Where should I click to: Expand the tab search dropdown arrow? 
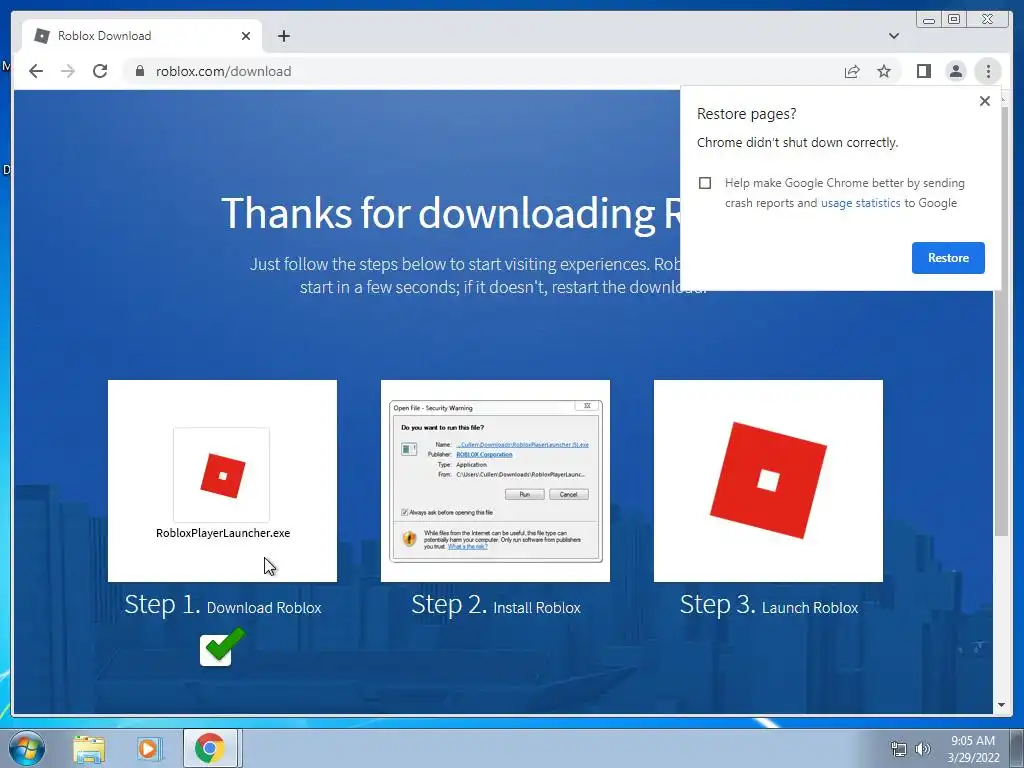[893, 36]
